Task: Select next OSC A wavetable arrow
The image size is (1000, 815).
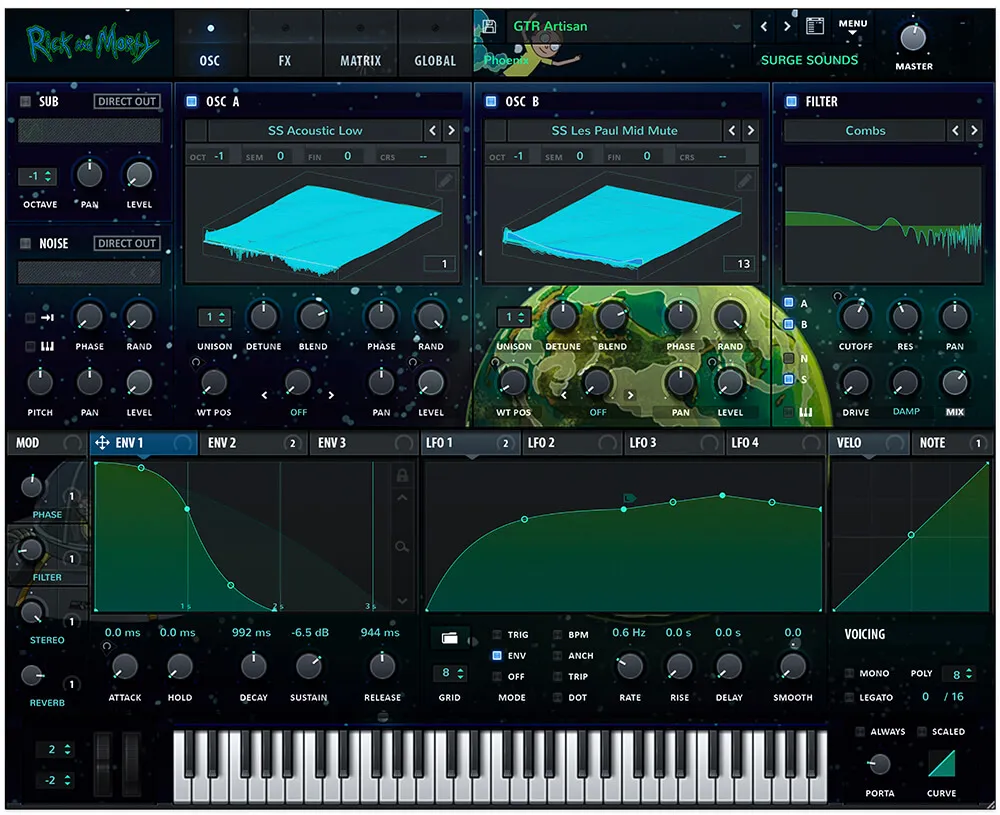Action: coord(452,131)
